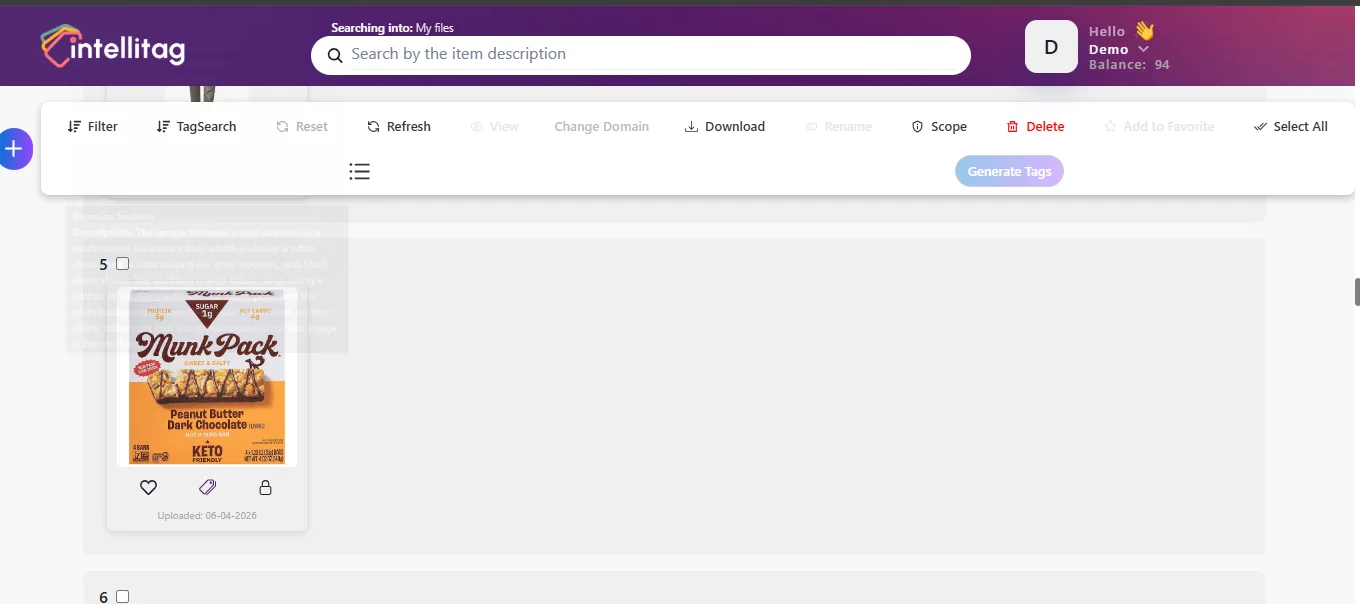Choose Select All
The width and height of the screenshot is (1360, 604).
(1291, 127)
